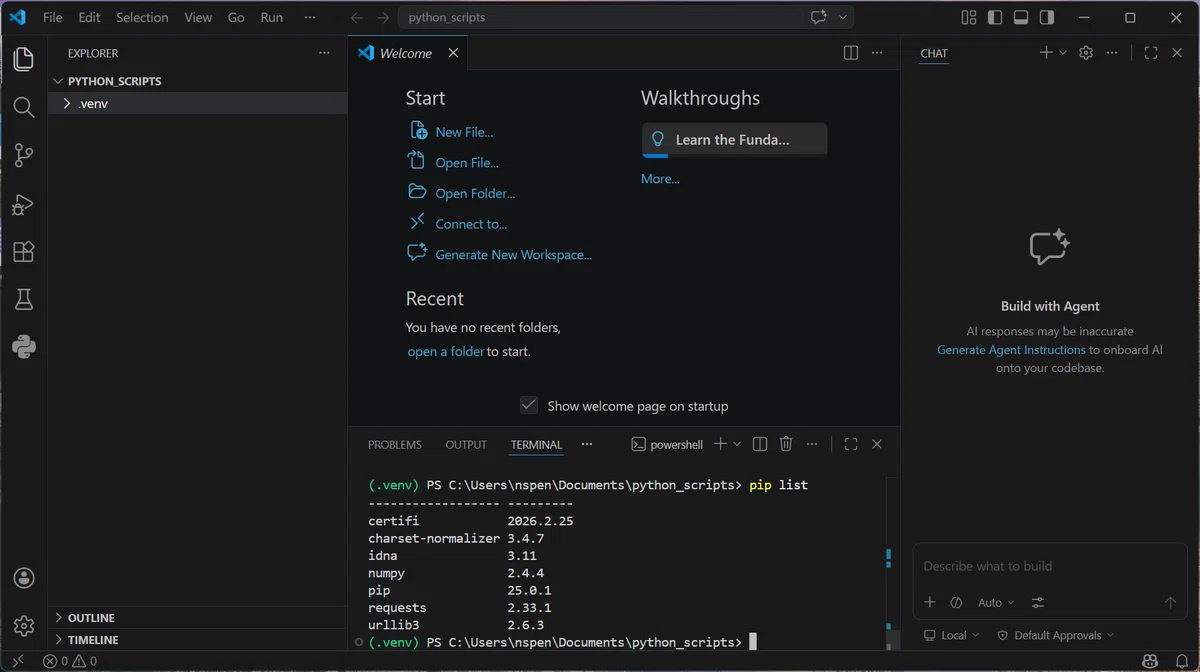The width and height of the screenshot is (1200, 672).
Task: Open Chat settings gear
Action: pyautogui.click(x=1086, y=53)
